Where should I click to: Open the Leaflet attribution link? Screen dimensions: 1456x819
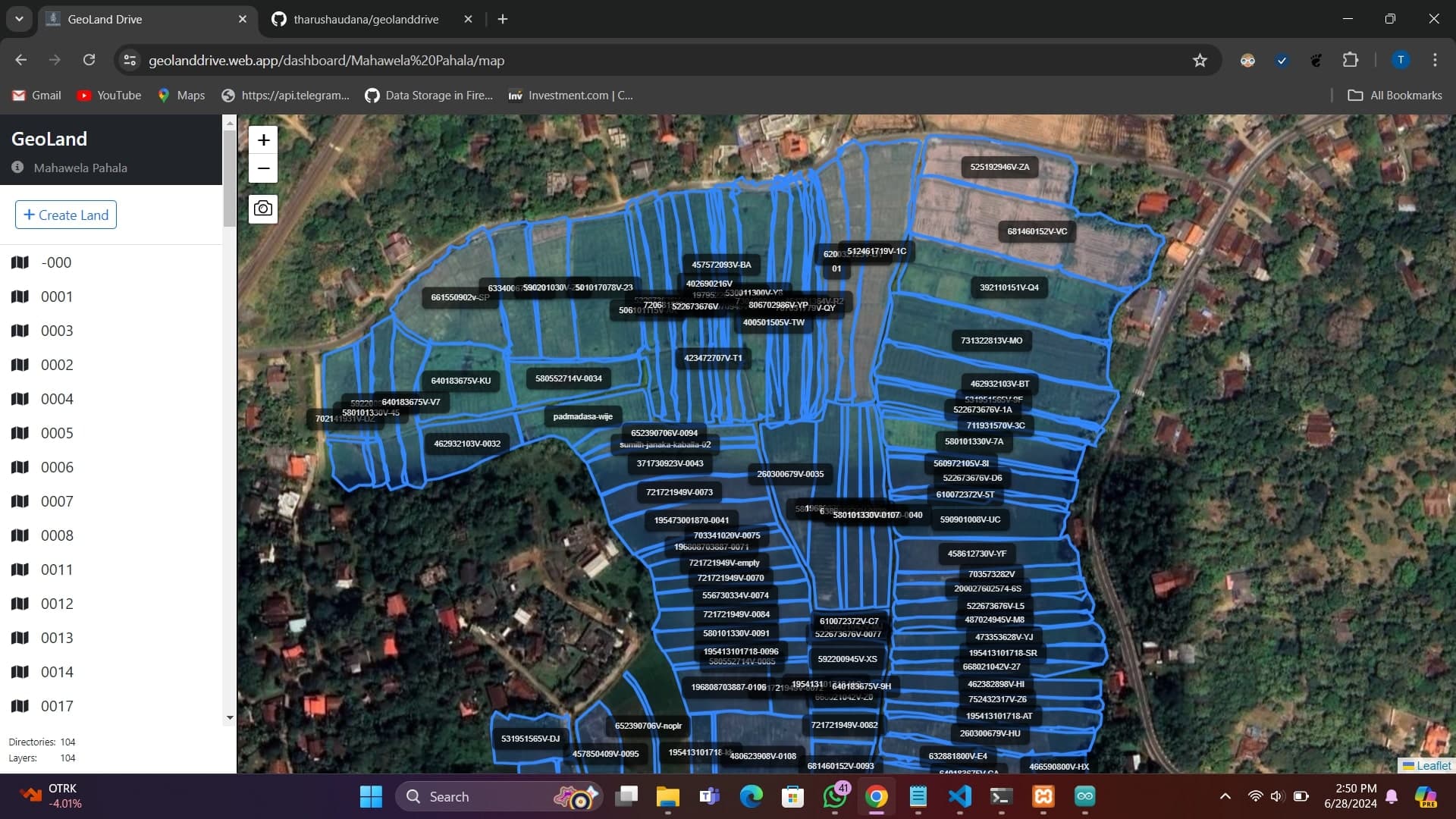1433,766
